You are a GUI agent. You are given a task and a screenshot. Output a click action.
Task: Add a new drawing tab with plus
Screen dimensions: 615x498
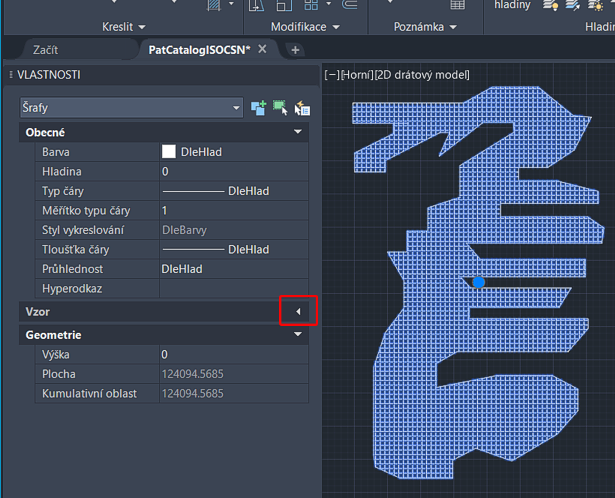pos(295,49)
